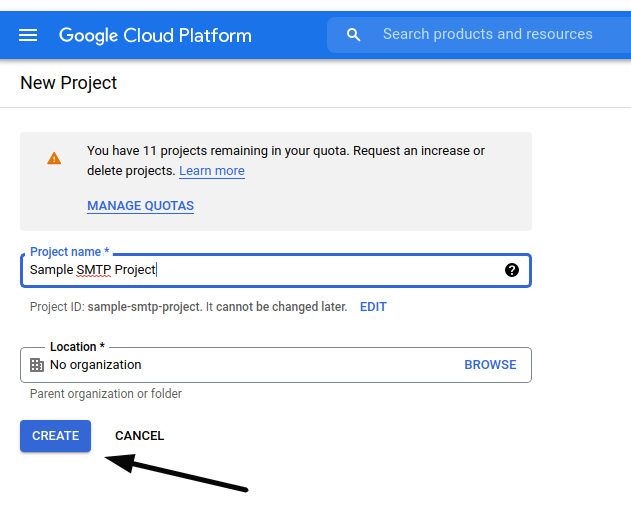This screenshot has width=631, height=510.
Task: Open the hamburger navigation menu
Action: [28, 35]
